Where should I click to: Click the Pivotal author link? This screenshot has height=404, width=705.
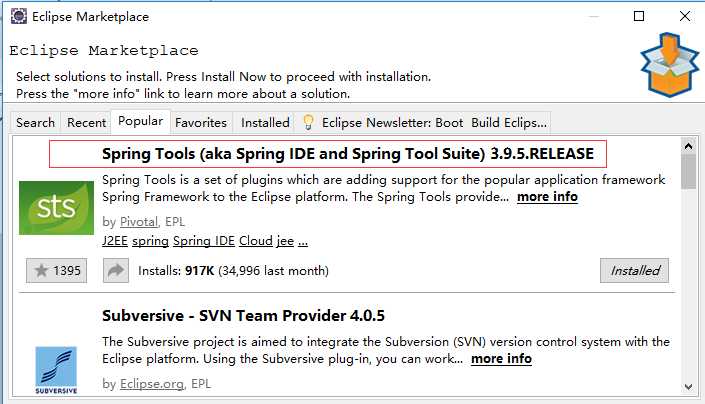pyautogui.click(x=139, y=222)
